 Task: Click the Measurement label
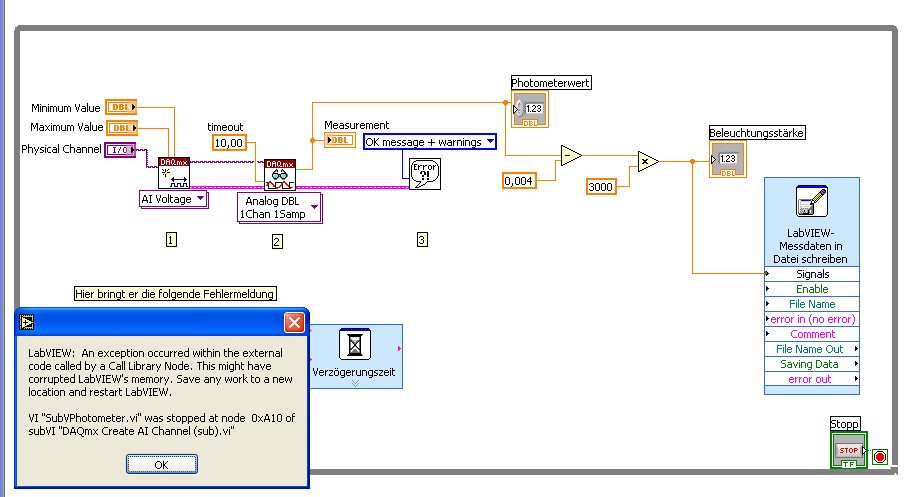(357, 125)
